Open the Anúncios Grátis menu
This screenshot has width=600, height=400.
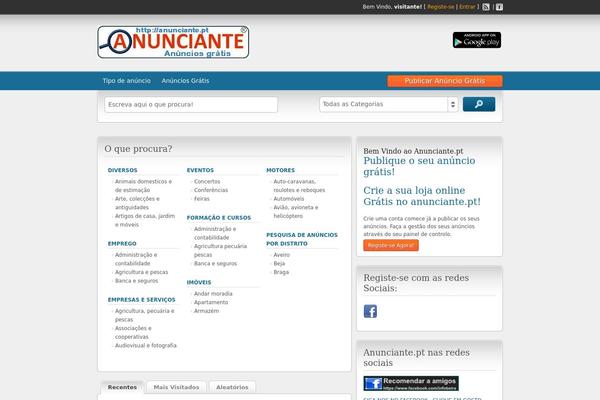tap(185, 81)
